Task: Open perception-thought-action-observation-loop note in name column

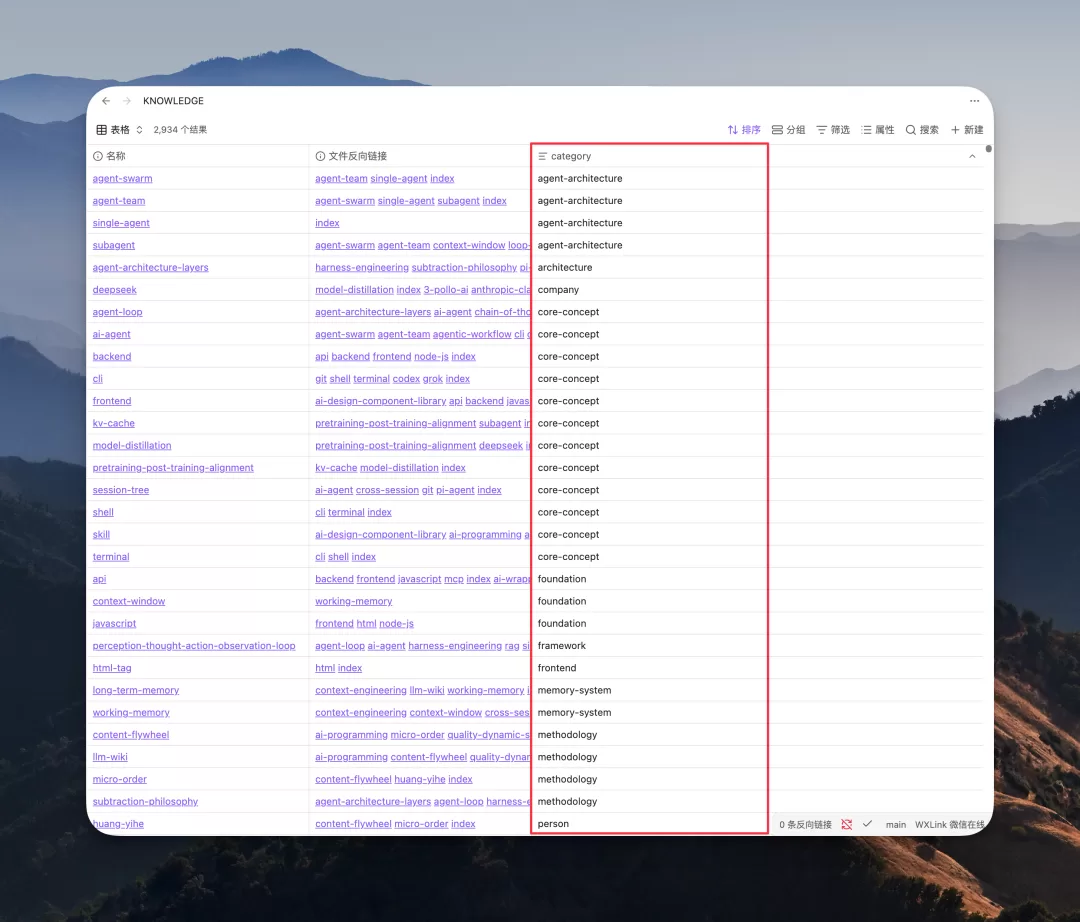Action: (x=194, y=646)
